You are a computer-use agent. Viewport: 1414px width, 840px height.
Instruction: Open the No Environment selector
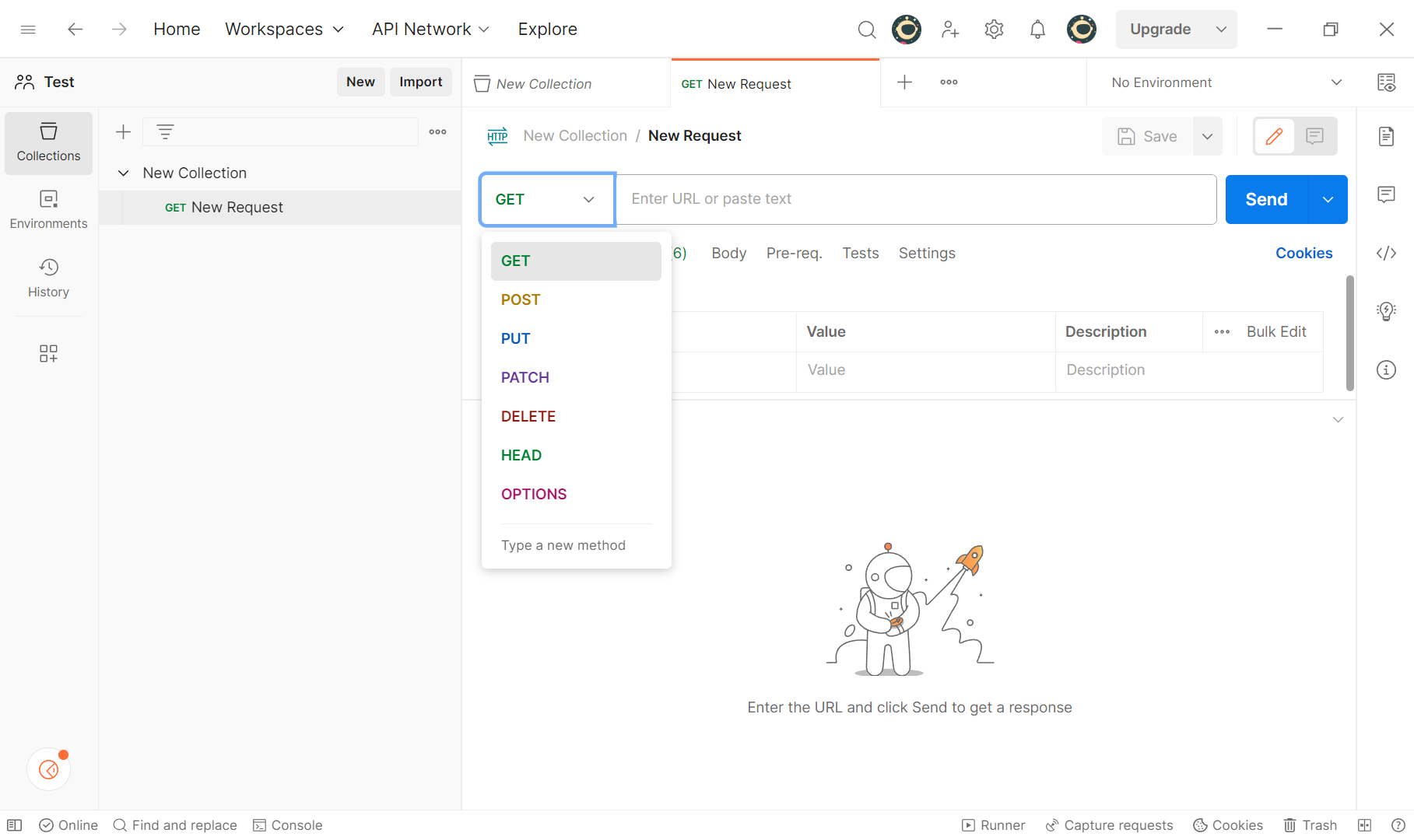[1226, 82]
